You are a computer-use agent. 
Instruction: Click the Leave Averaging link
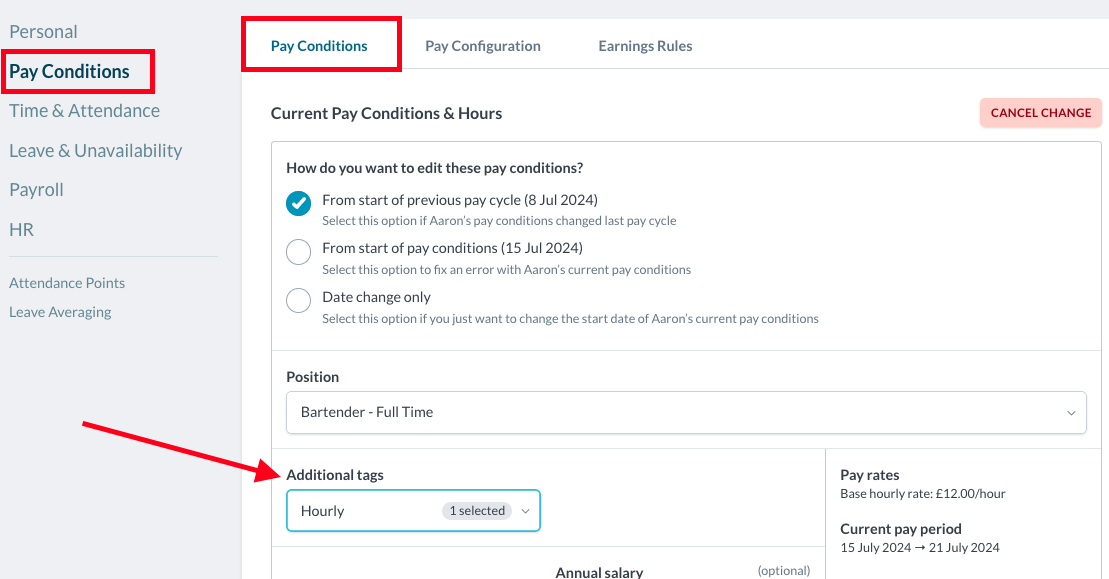pos(60,312)
